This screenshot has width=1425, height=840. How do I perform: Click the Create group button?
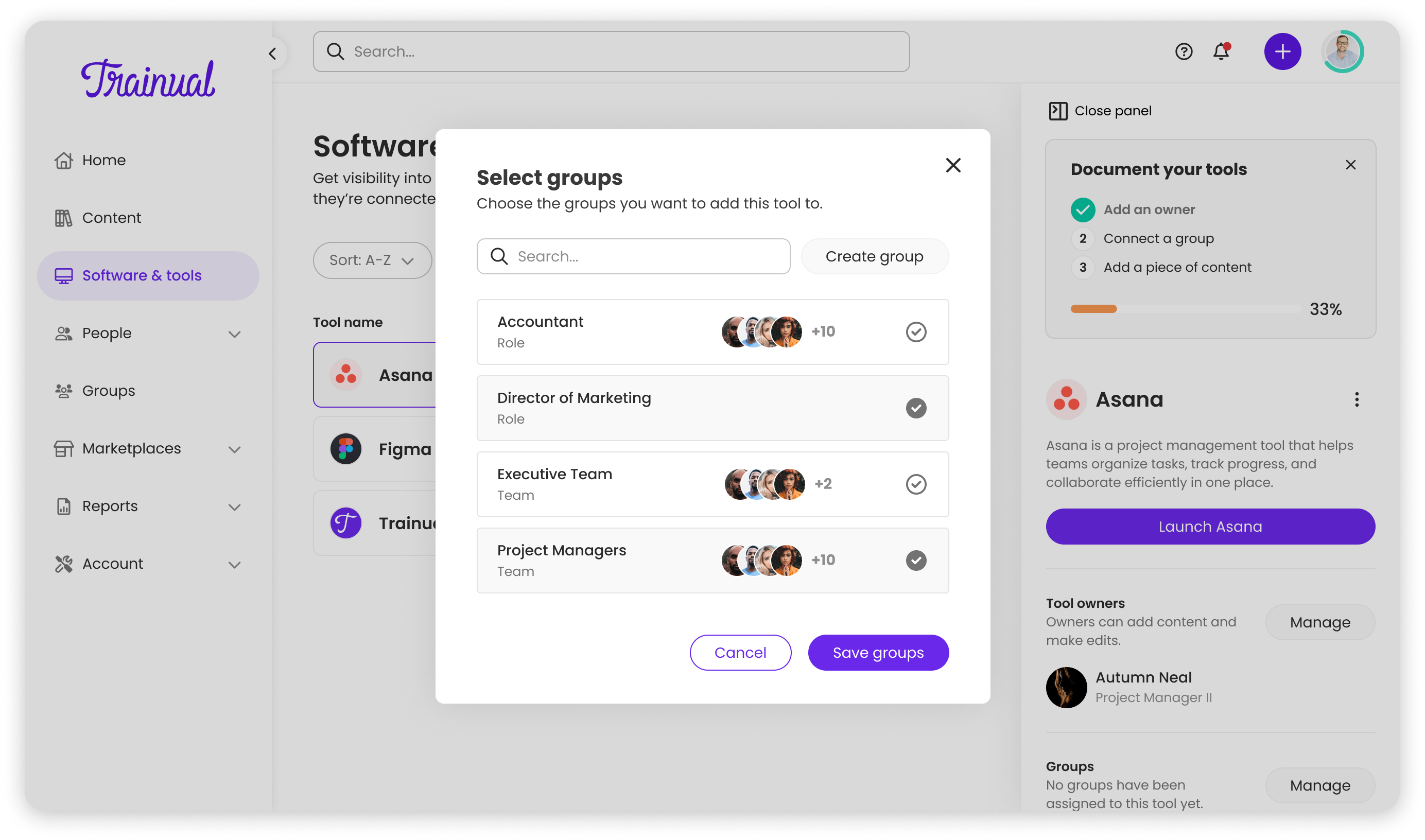tap(874, 256)
